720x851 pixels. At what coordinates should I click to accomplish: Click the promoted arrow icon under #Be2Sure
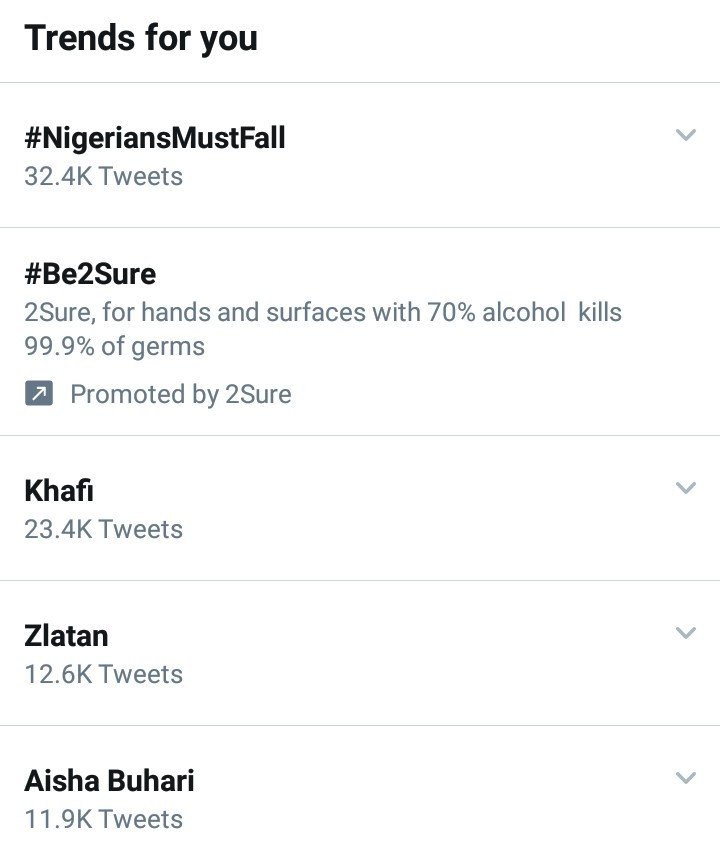click(x=38, y=394)
